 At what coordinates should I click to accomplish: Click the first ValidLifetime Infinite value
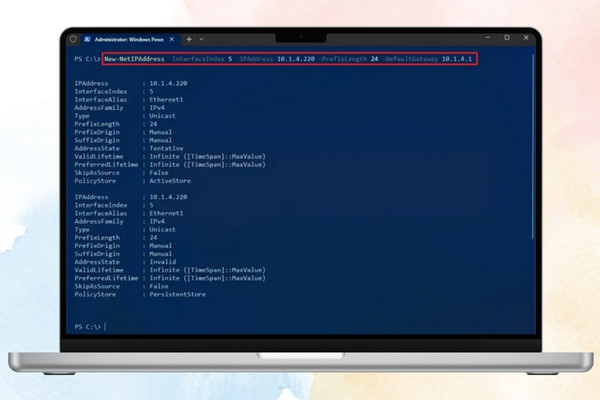[x=207, y=156]
